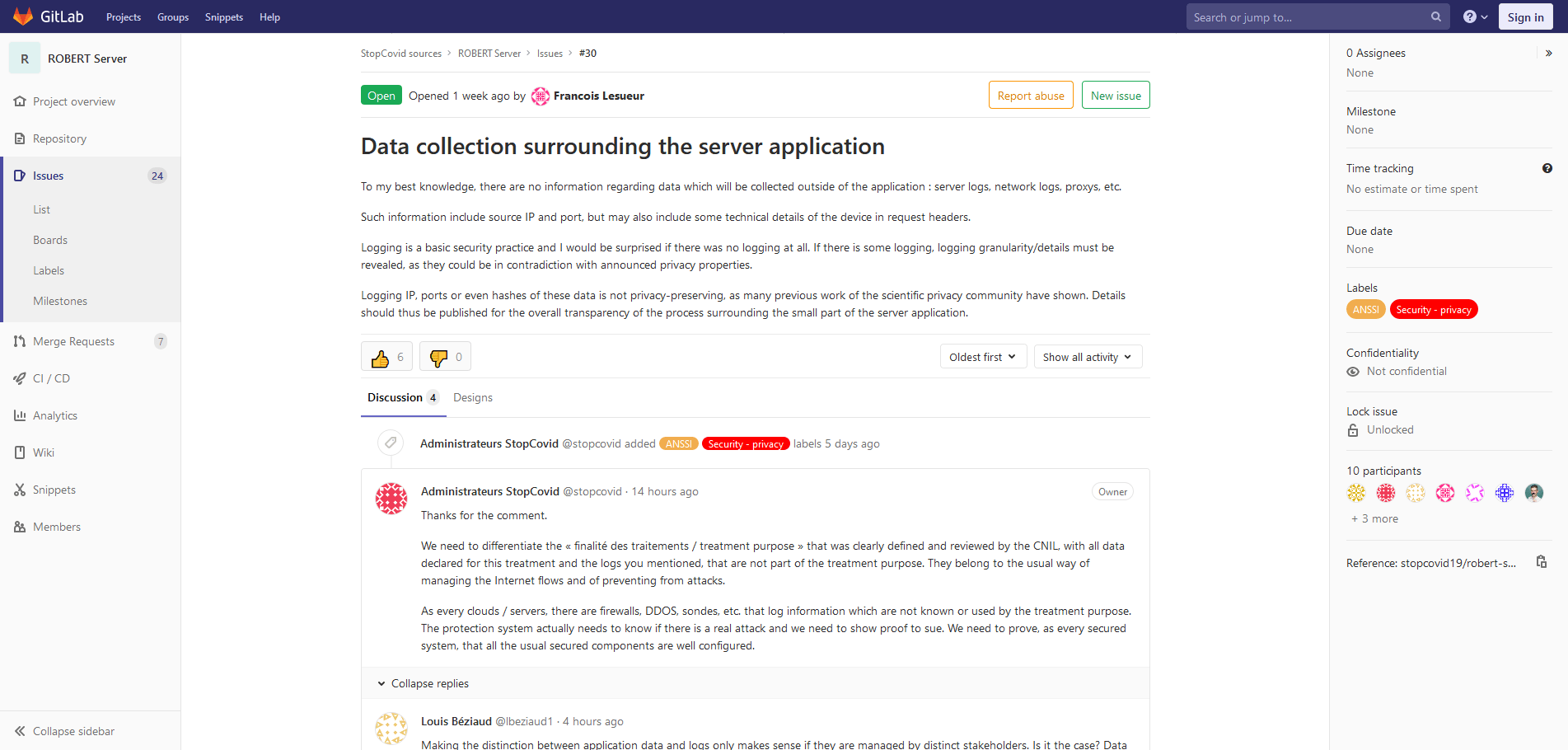
Task: Open ROBERT Server breadcrumb link
Action: coord(489,54)
